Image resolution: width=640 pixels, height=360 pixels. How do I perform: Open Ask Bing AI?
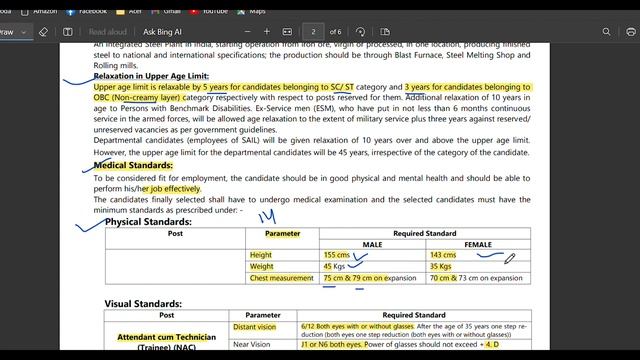(x=162, y=32)
